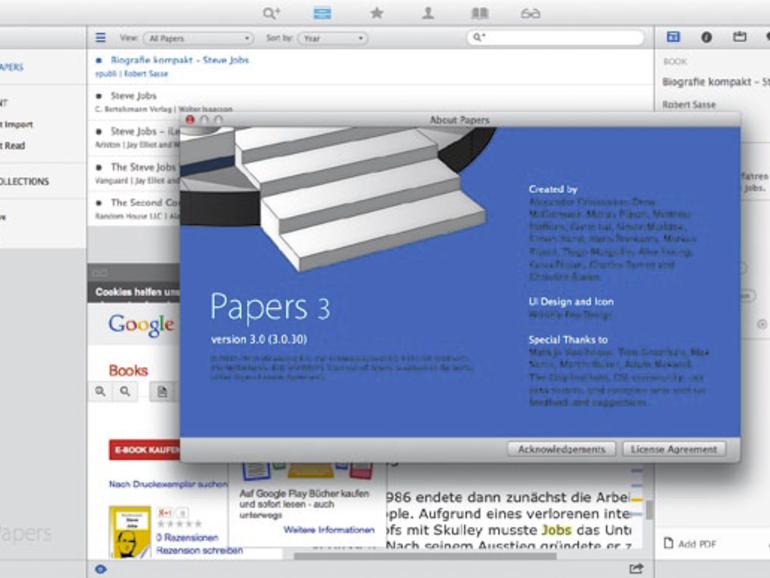Select the PAPERS sidebar header
The width and height of the screenshot is (770, 578).
click(x=12, y=67)
